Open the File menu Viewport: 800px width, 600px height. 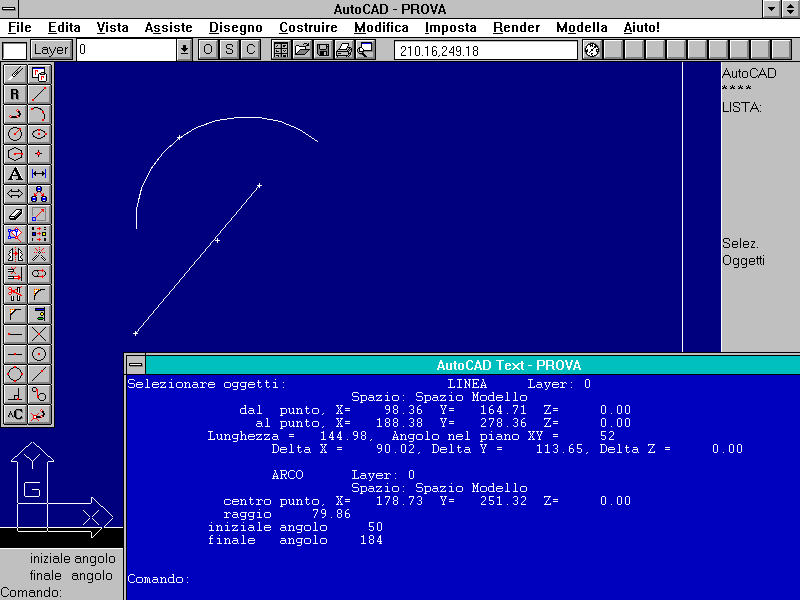[x=20, y=28]
